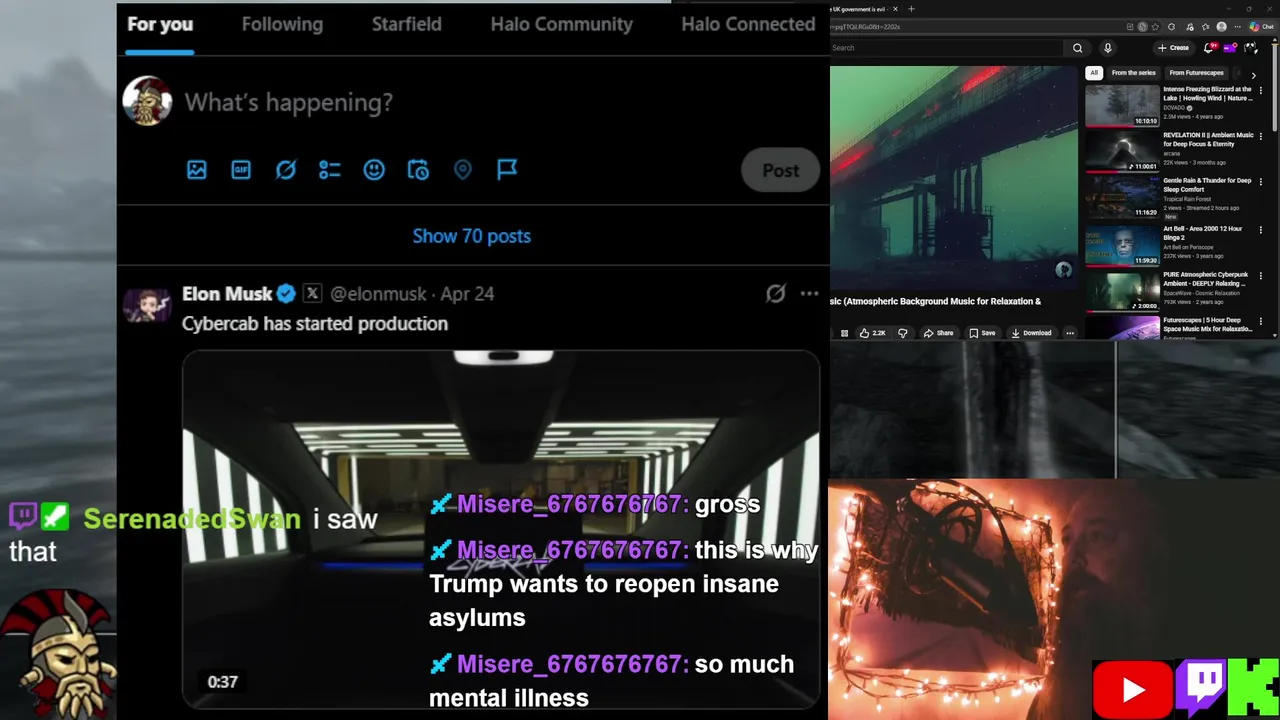Add an image to the X post

pyautogui.click(x=197, y=170)
